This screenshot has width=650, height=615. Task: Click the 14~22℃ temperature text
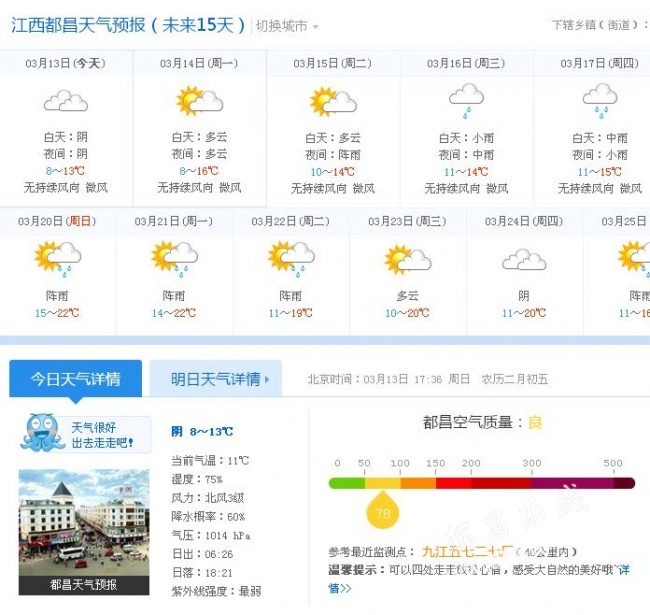click(x=174, y=313)
